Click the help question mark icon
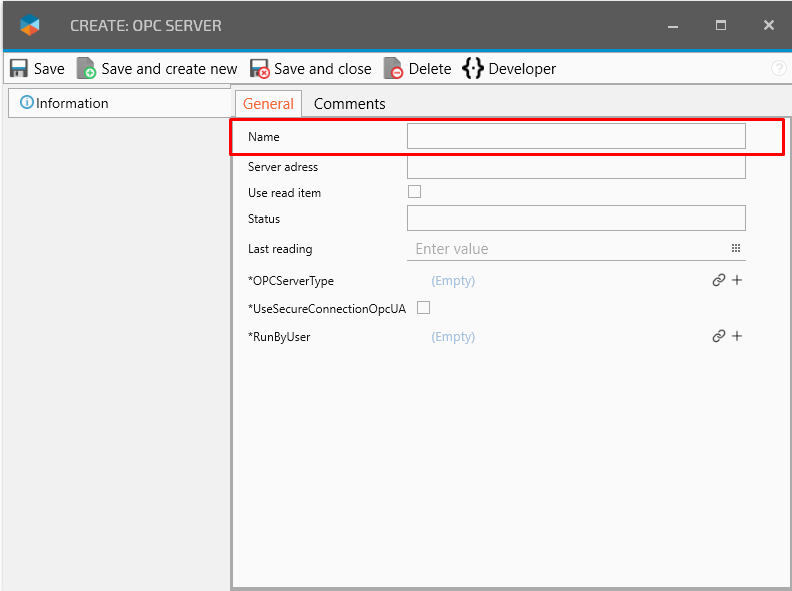This screenshot has width=792, height=591. pyautogui.click(x=779, y=69)
